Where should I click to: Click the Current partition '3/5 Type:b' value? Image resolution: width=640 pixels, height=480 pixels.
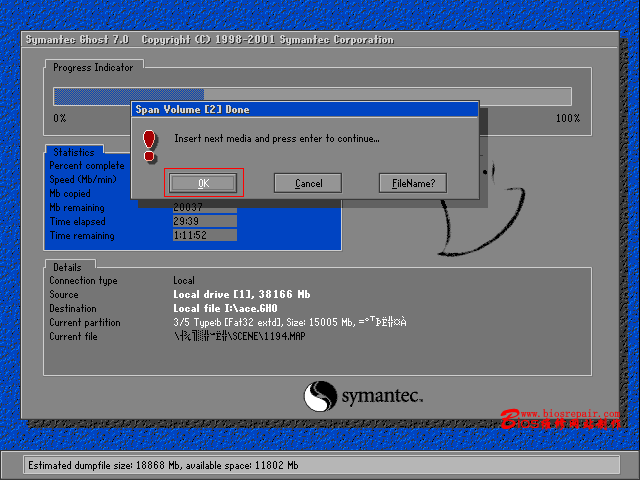coord(290,322)
